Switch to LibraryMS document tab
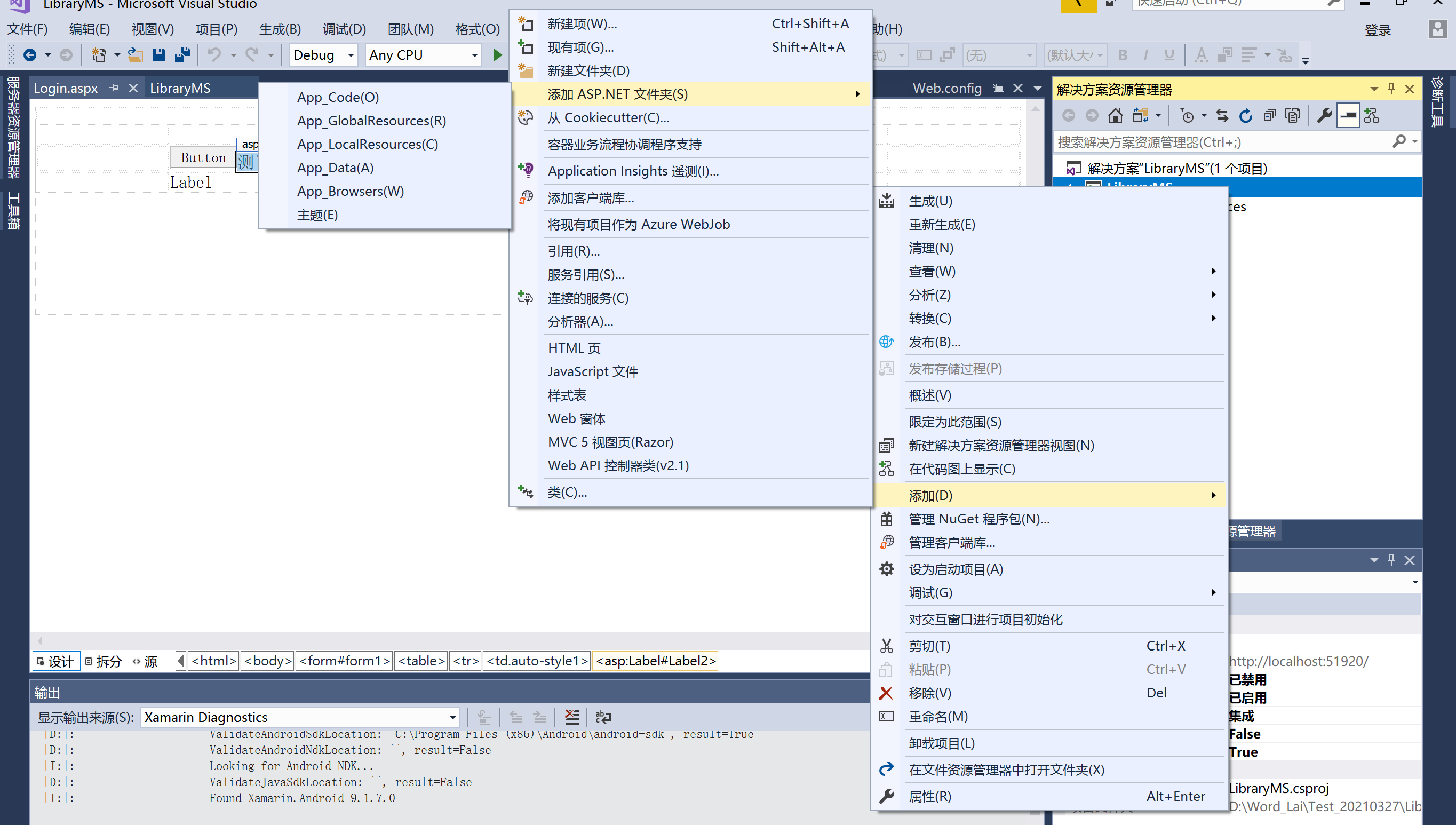Image resolution: width=1456 pixels, height=825 pixels. [x=180, y=88]
